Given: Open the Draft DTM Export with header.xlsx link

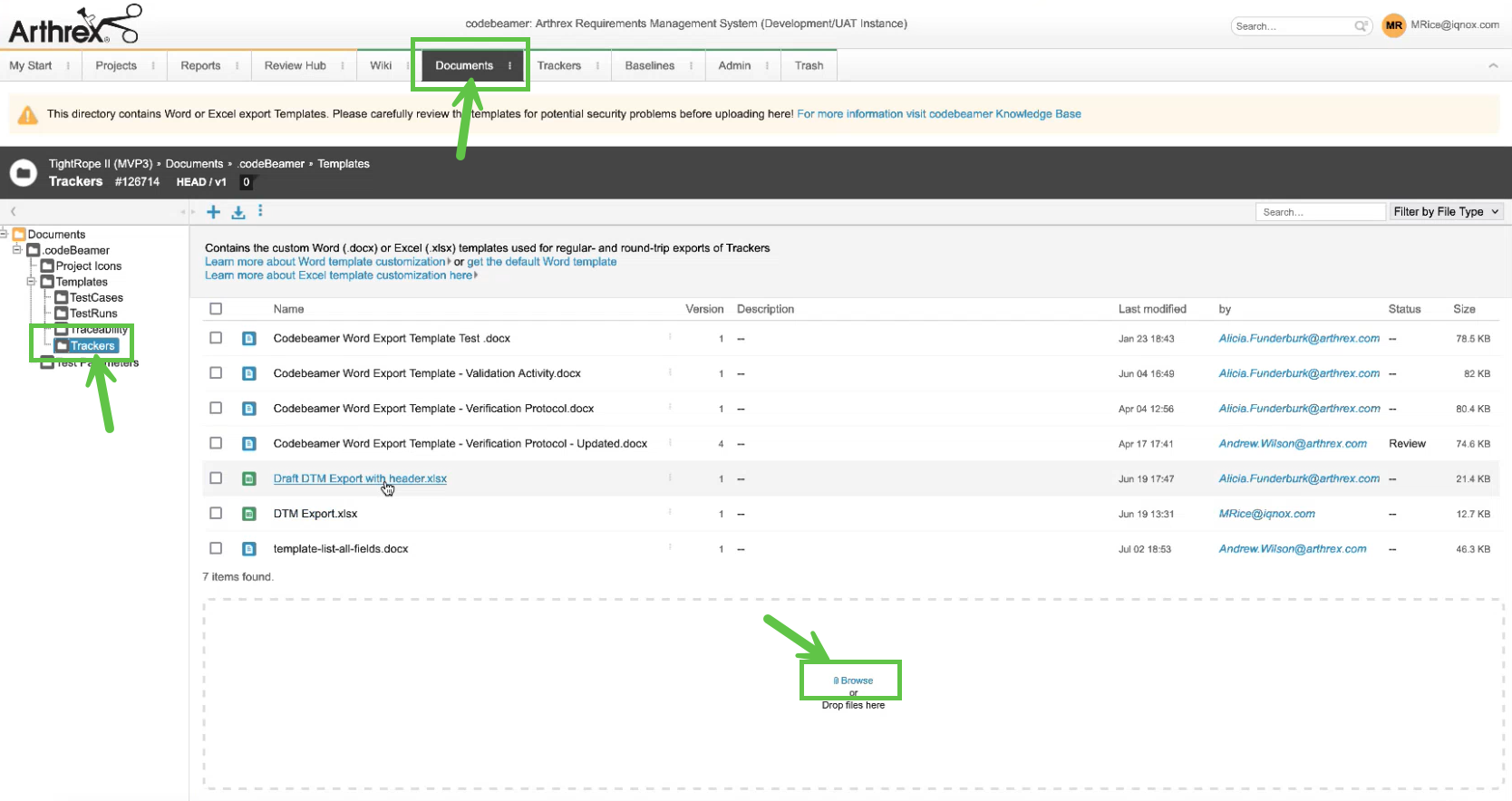Looking at the screenshot, I should coord(360,478).
